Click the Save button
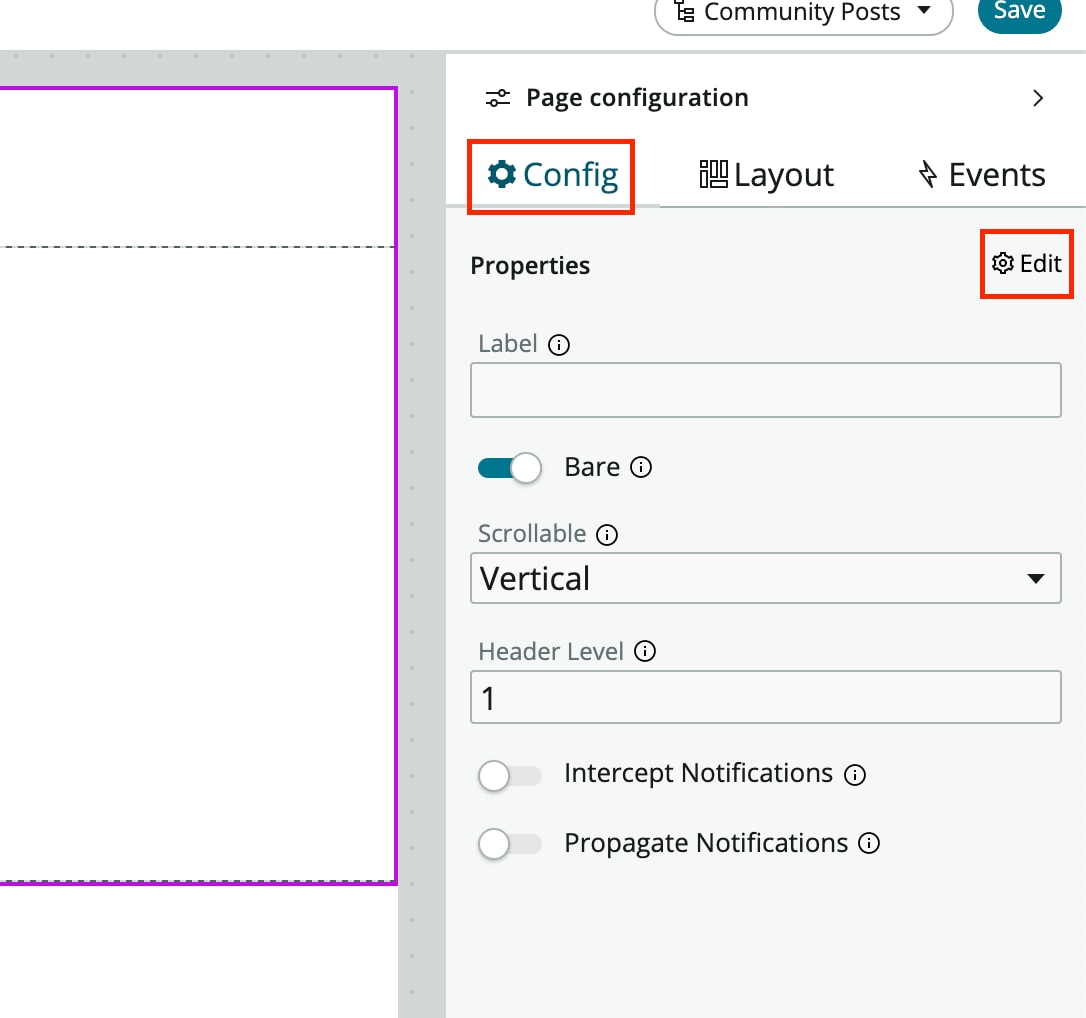 [x=1019, y=12]
